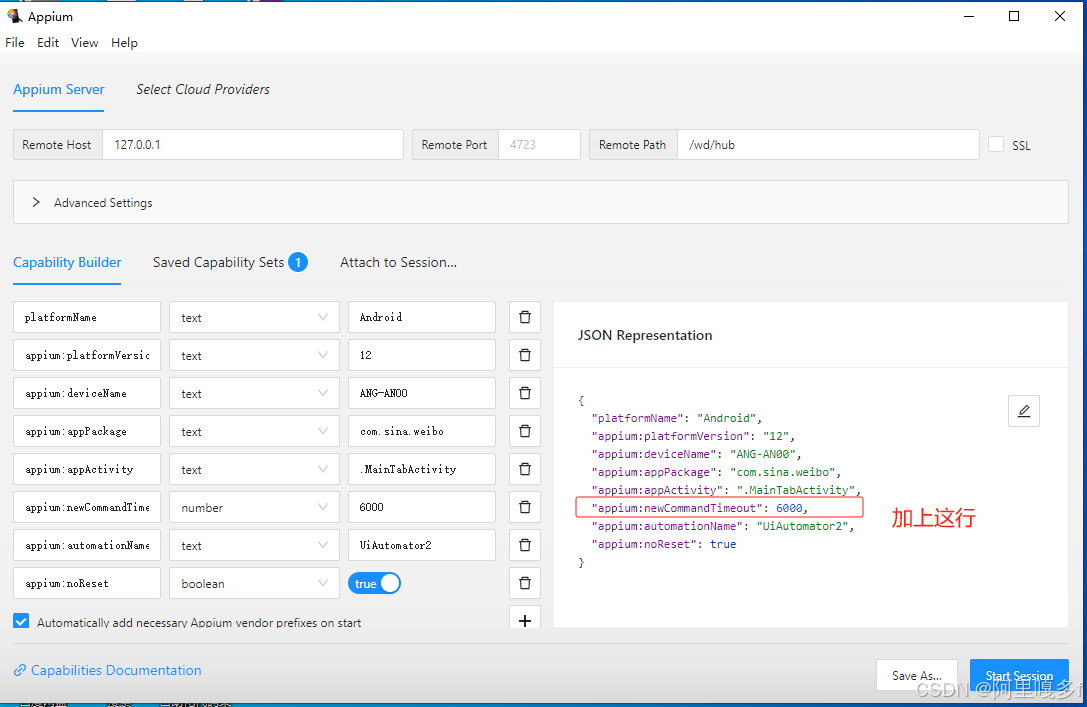
Task: Open the File menu
Action: pos(15,42)
